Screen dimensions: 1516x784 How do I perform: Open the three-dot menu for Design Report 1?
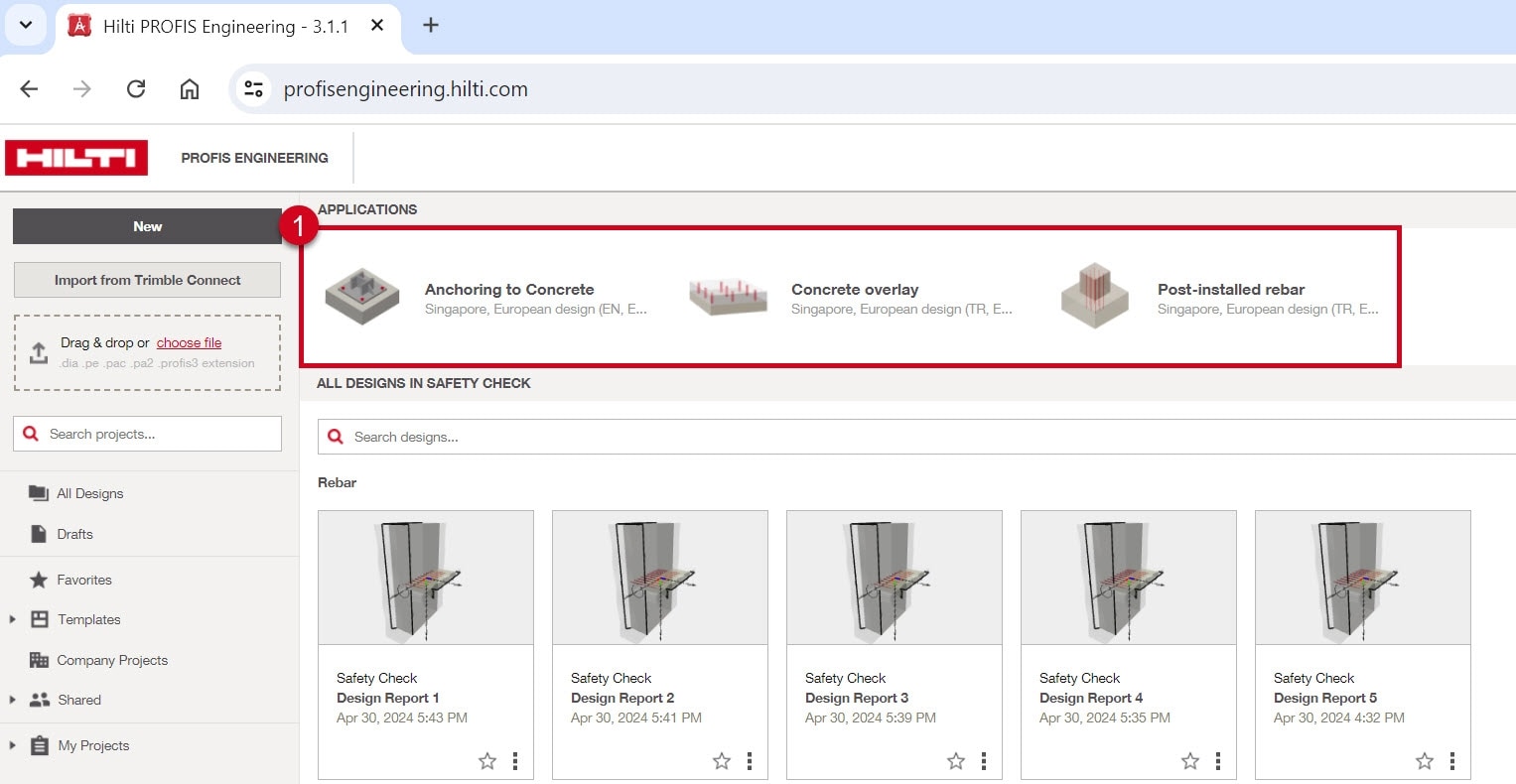tap(515, 761)
